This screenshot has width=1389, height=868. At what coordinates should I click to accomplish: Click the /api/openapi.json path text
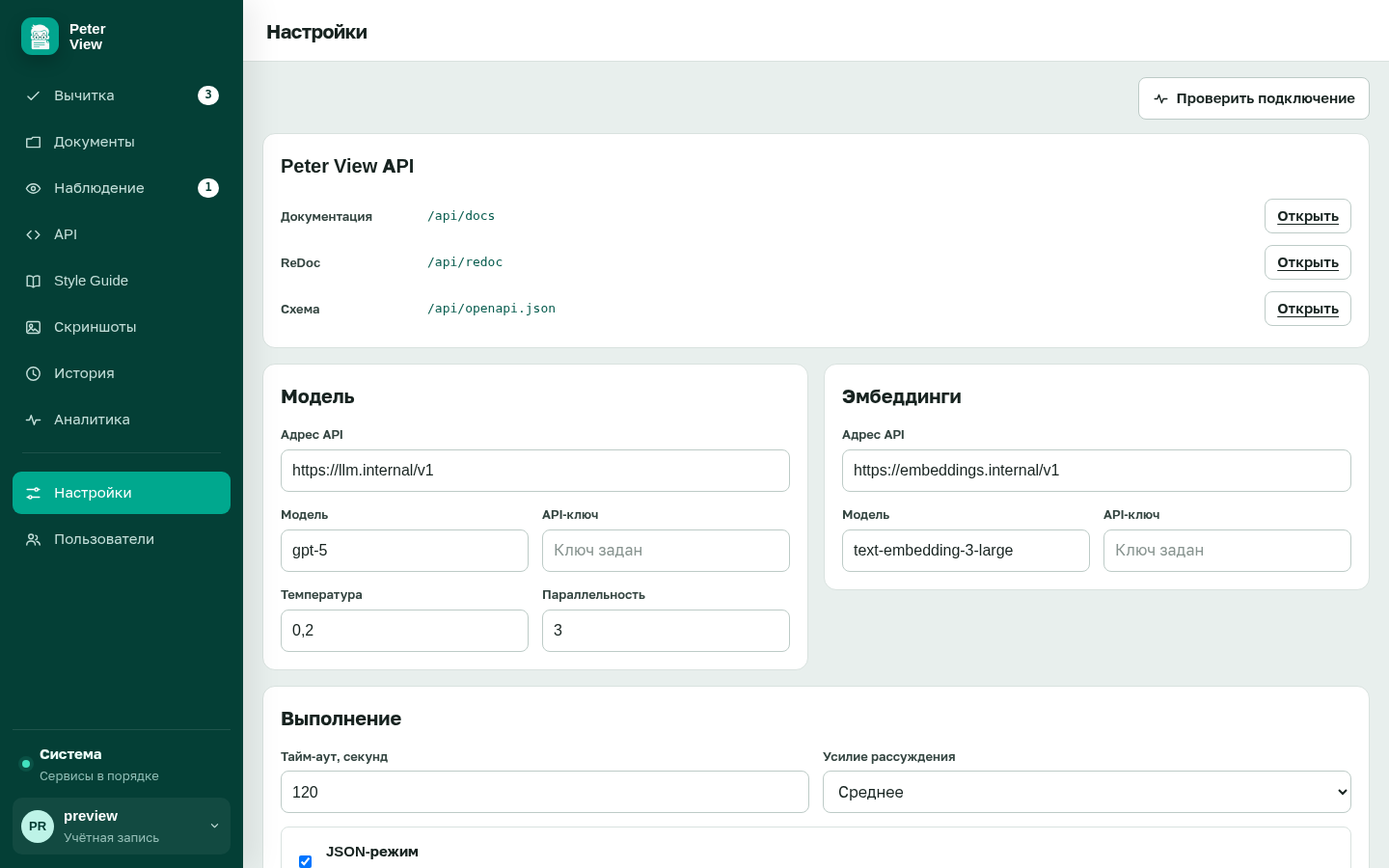pyautogui.click(x=491, y=309)
